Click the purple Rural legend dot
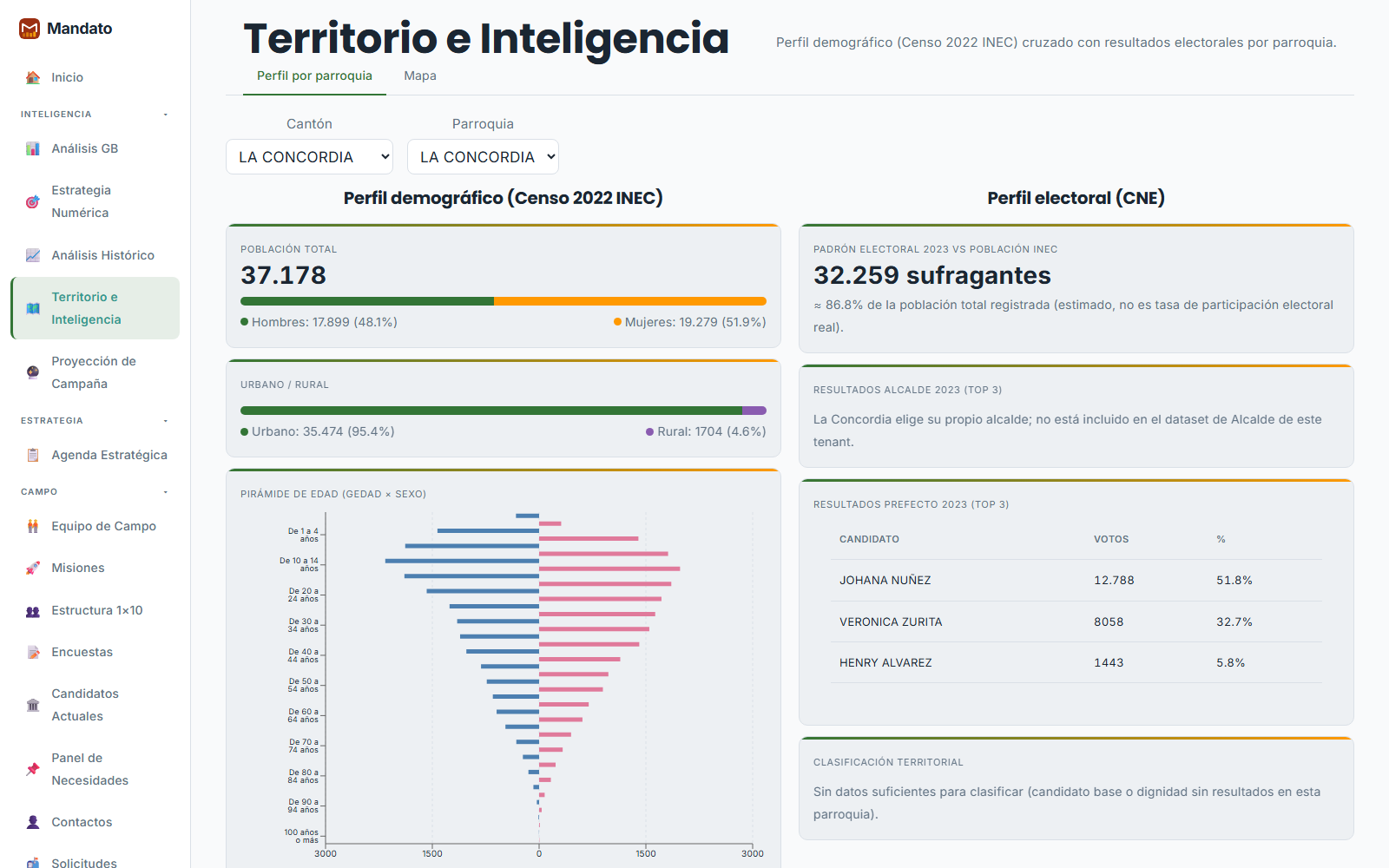This screenshot has width=1389, height=868. pyautogui.click(x=649, y=431)
